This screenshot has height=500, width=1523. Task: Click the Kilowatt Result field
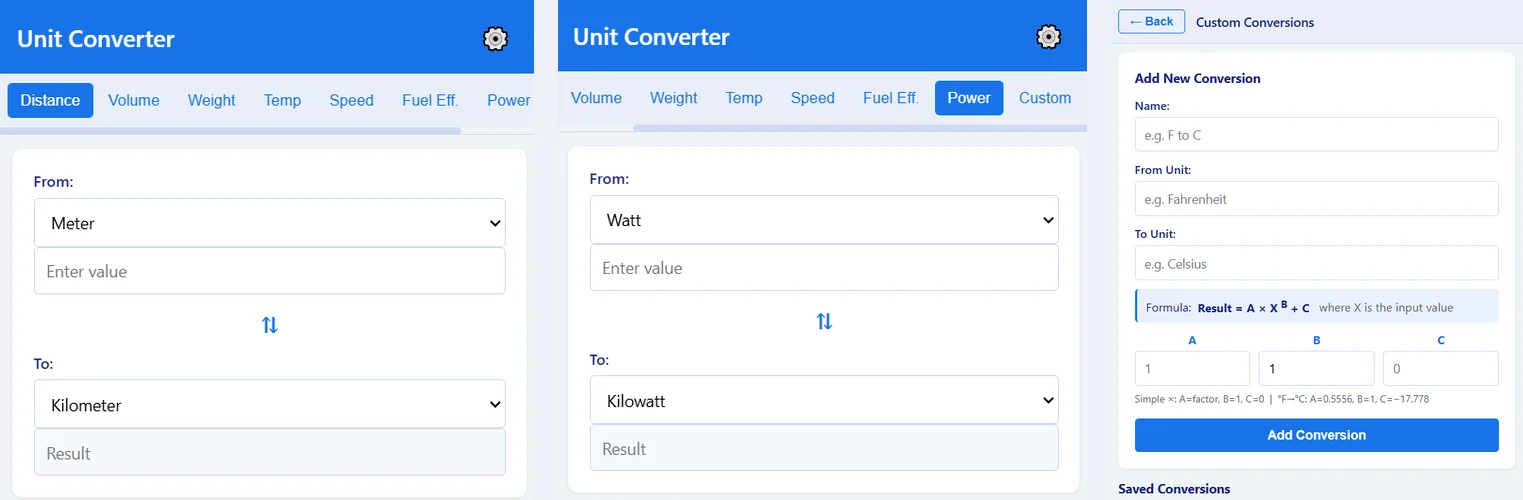click(x=824, y=449)
